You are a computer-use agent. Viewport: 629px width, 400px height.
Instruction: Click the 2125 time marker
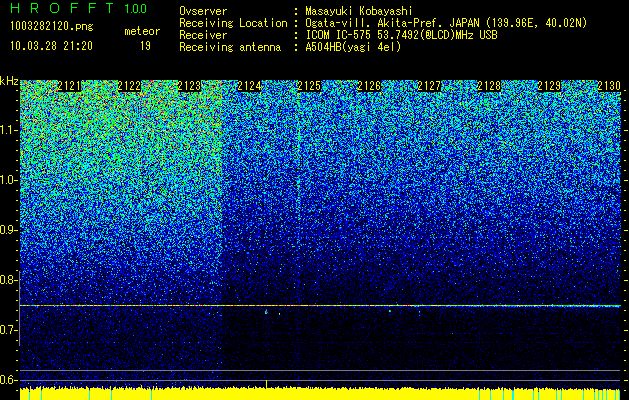click(309, 86)
